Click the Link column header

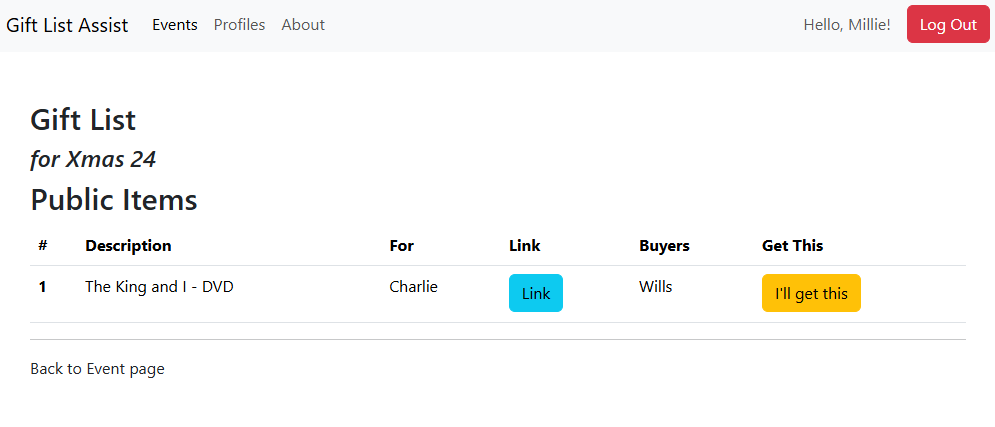tap(524, 246)
